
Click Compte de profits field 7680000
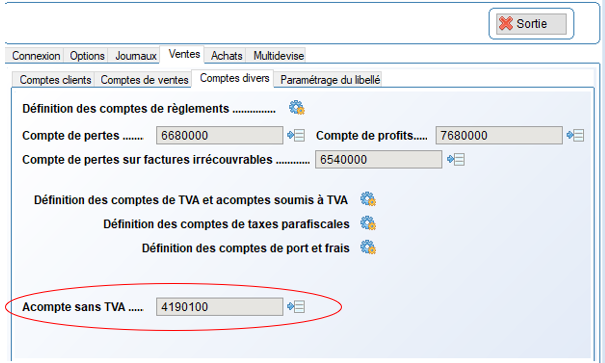(x=499, y=135)
